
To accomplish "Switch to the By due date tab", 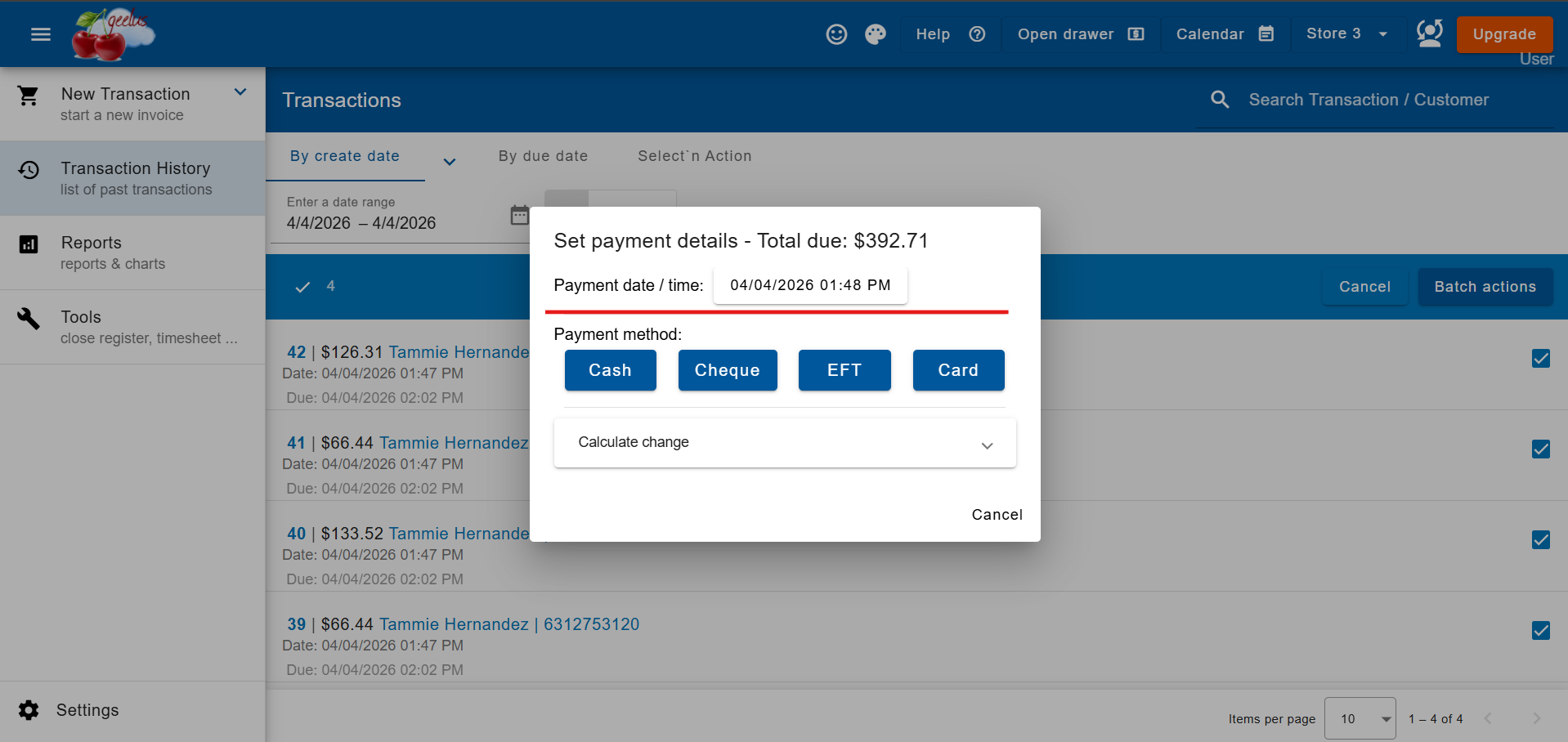I will [x=543, y=156].
